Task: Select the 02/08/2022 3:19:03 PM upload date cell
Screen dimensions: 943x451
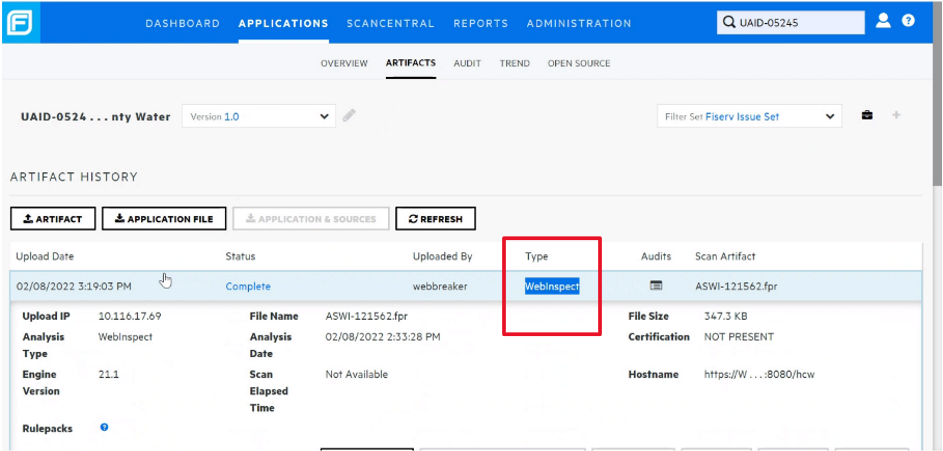Action: [x=73, y=286]
